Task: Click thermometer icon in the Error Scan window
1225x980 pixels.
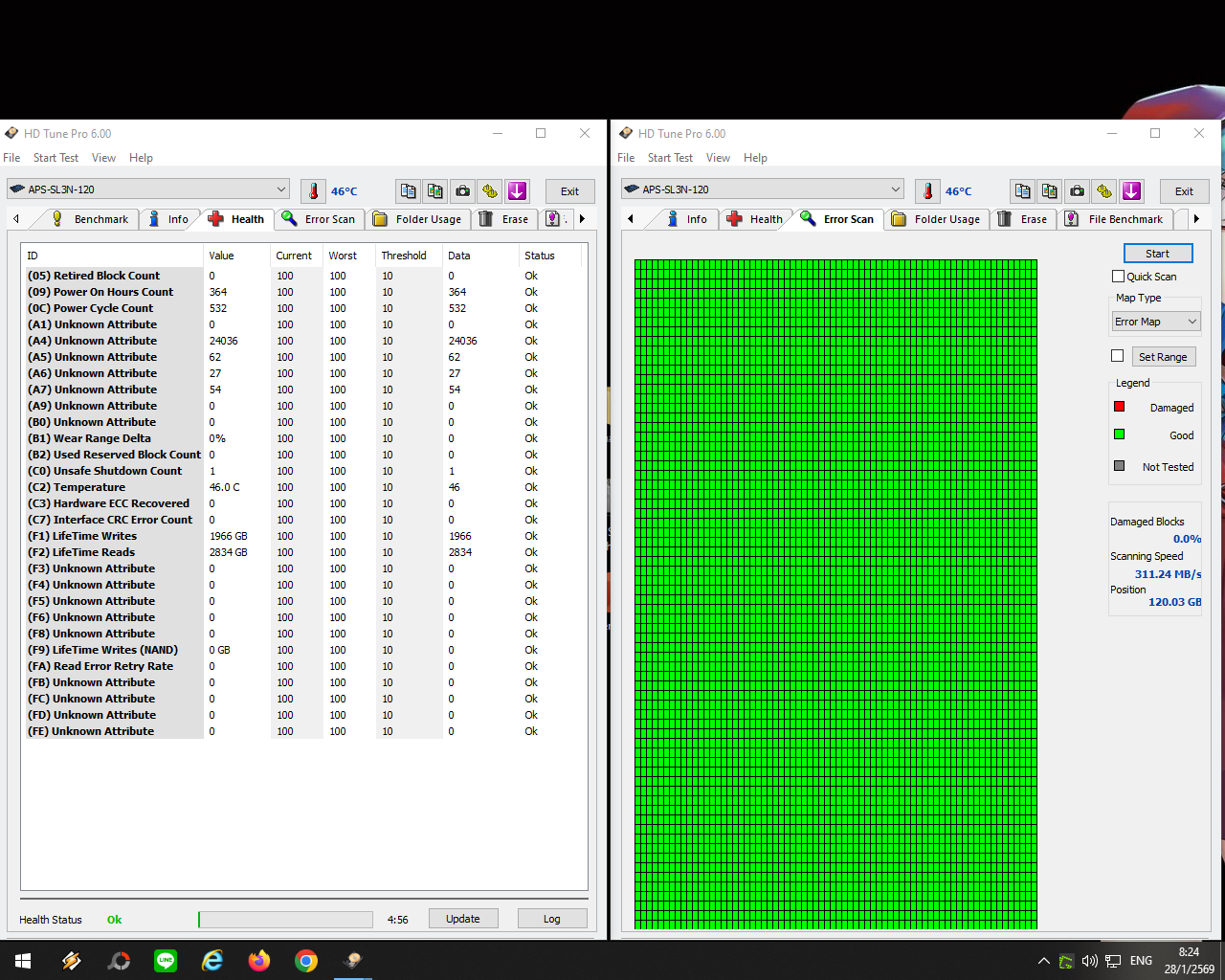Action: click(x=927, y=191)
